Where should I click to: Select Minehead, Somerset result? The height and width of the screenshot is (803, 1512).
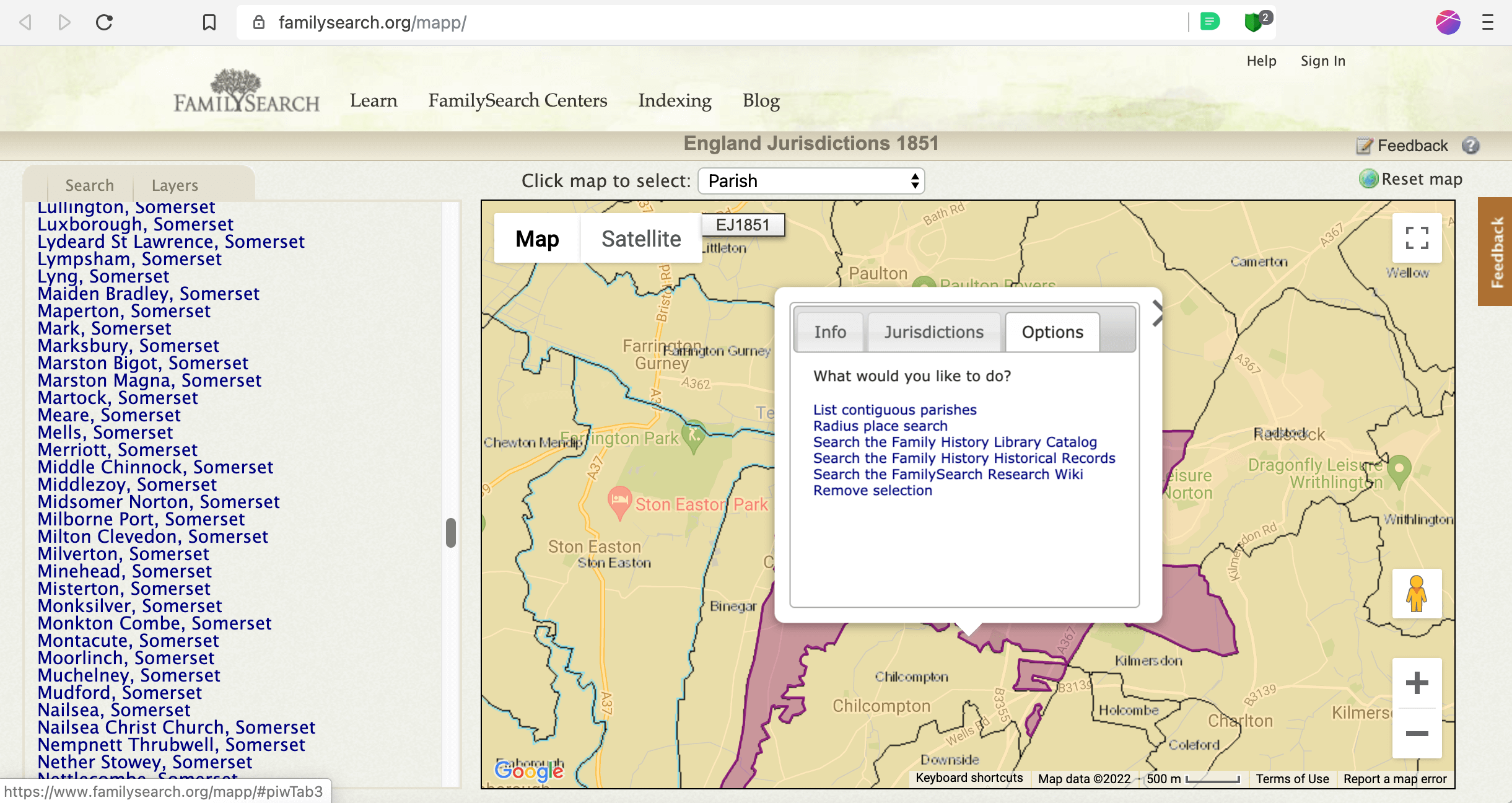125,571
